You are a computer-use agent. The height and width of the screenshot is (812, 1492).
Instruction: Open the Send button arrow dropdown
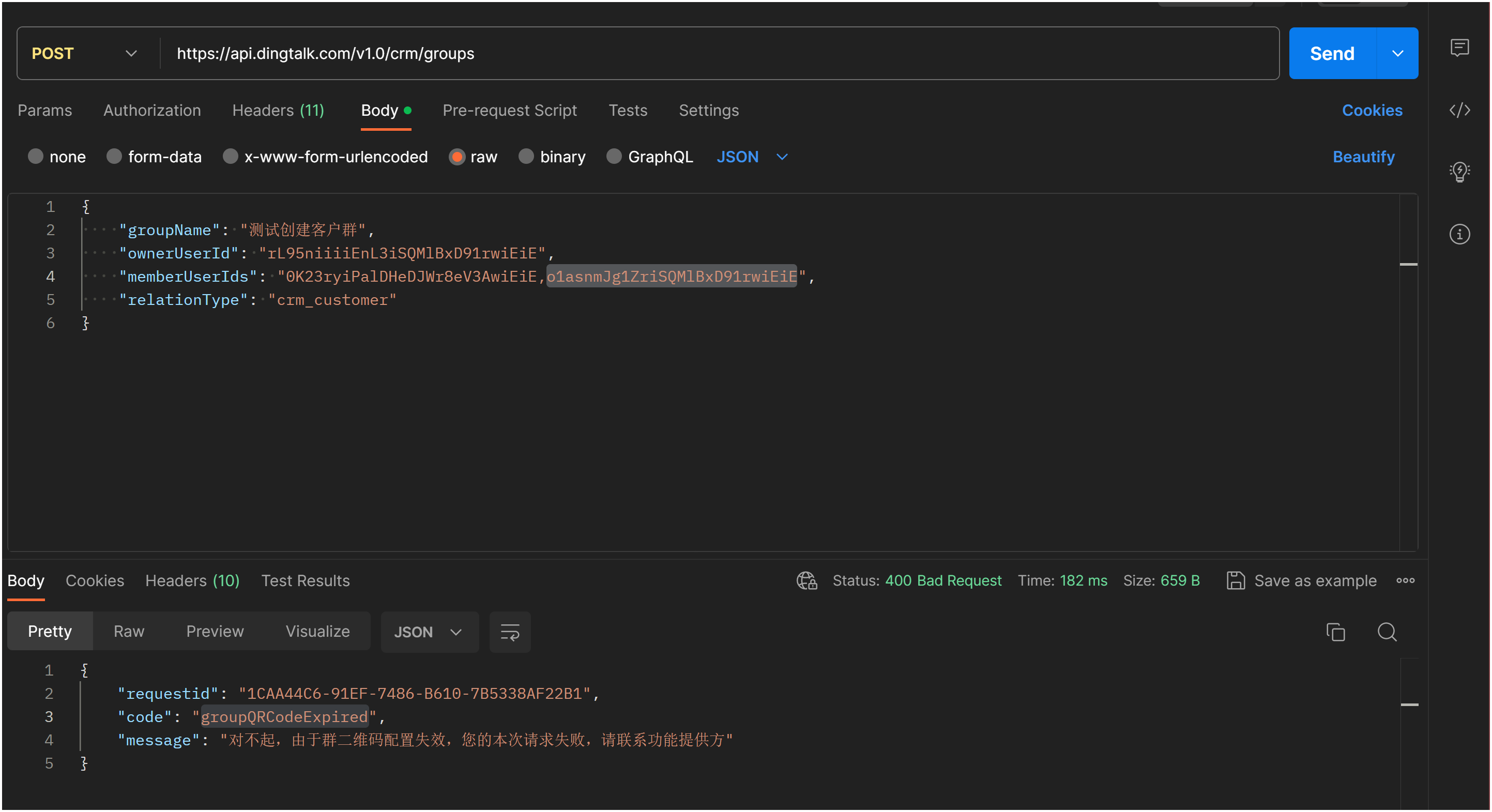1397,53
